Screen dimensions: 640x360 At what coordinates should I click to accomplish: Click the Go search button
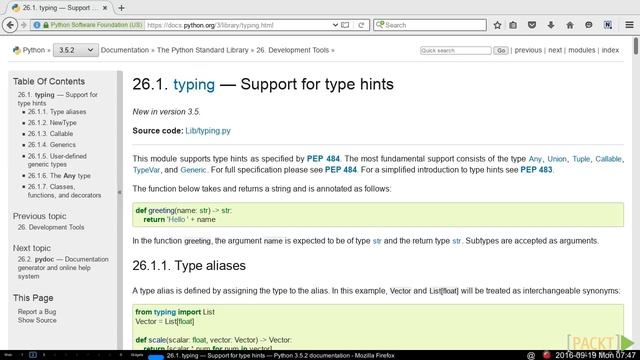click(501, 51)
